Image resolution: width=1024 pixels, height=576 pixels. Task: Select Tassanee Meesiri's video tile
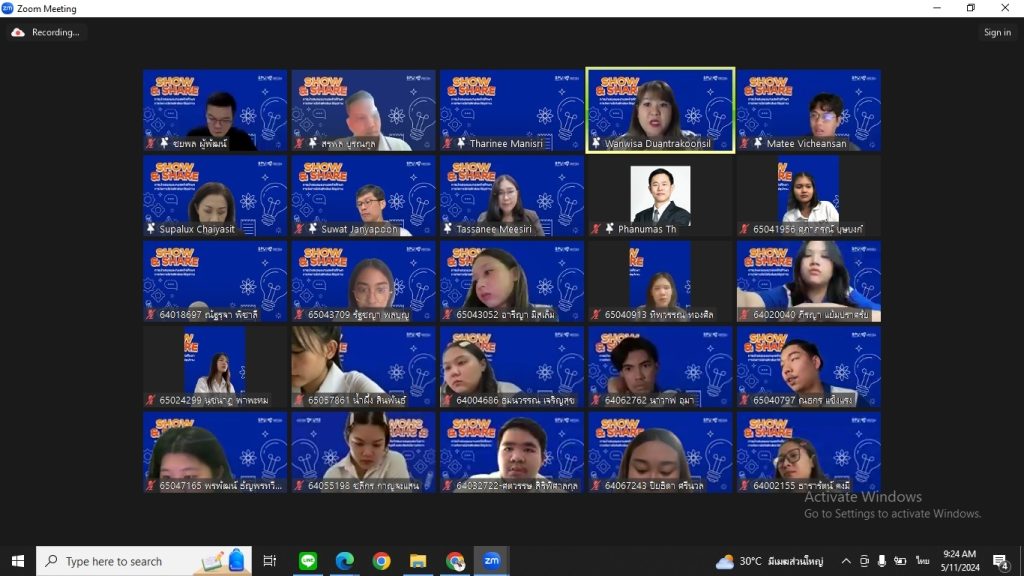[x=511, y=196]
